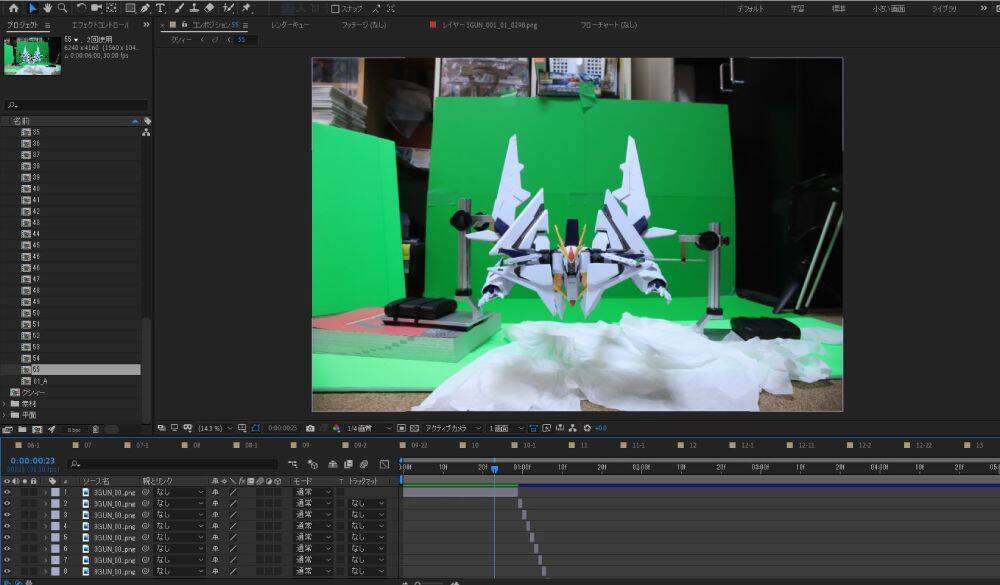Hide layer 8 with its eye icon
This screenshot has width=1000, height=585.
(7, 571)
